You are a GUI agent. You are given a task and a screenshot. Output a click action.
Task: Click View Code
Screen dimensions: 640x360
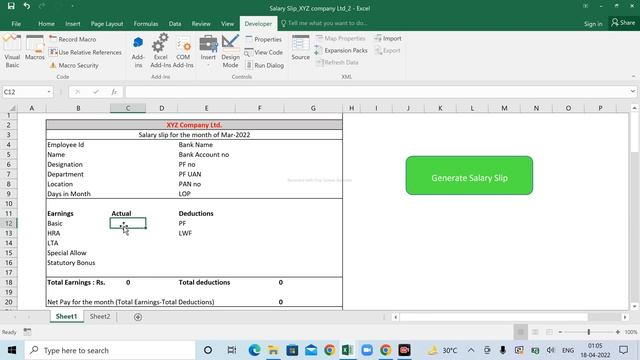tap(264, 52)
